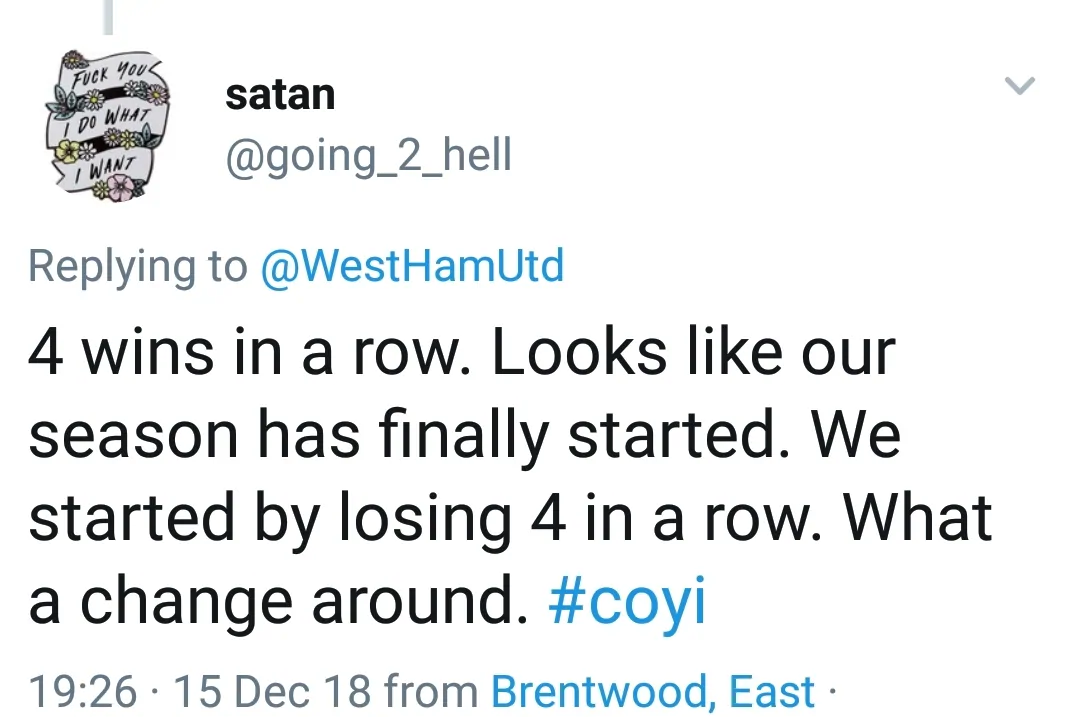Click the "started by losing 4" text line
Image resolution: width=1071 pixels, height=717 pixels.
(x=292, y=518)
